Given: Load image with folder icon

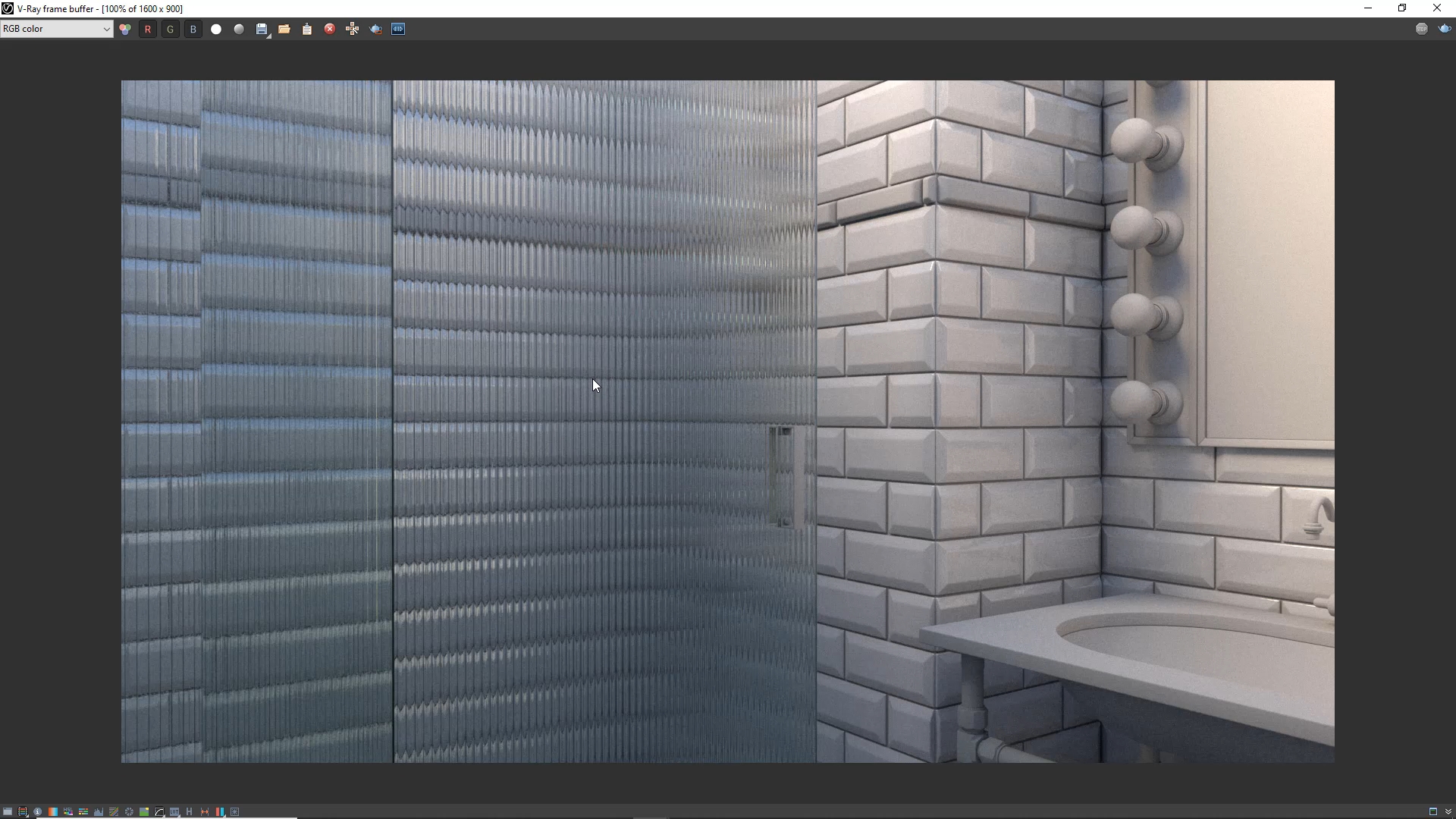Looking at the screenshot, I should coord(284,29).
